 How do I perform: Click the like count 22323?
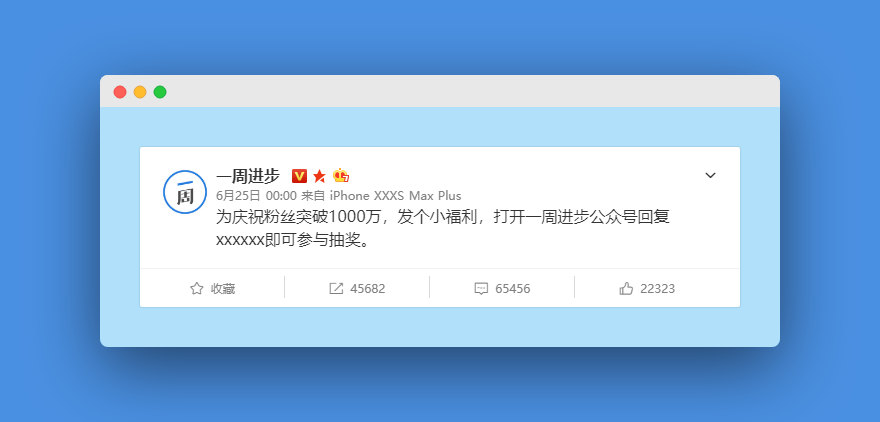(x=657, y=289)
